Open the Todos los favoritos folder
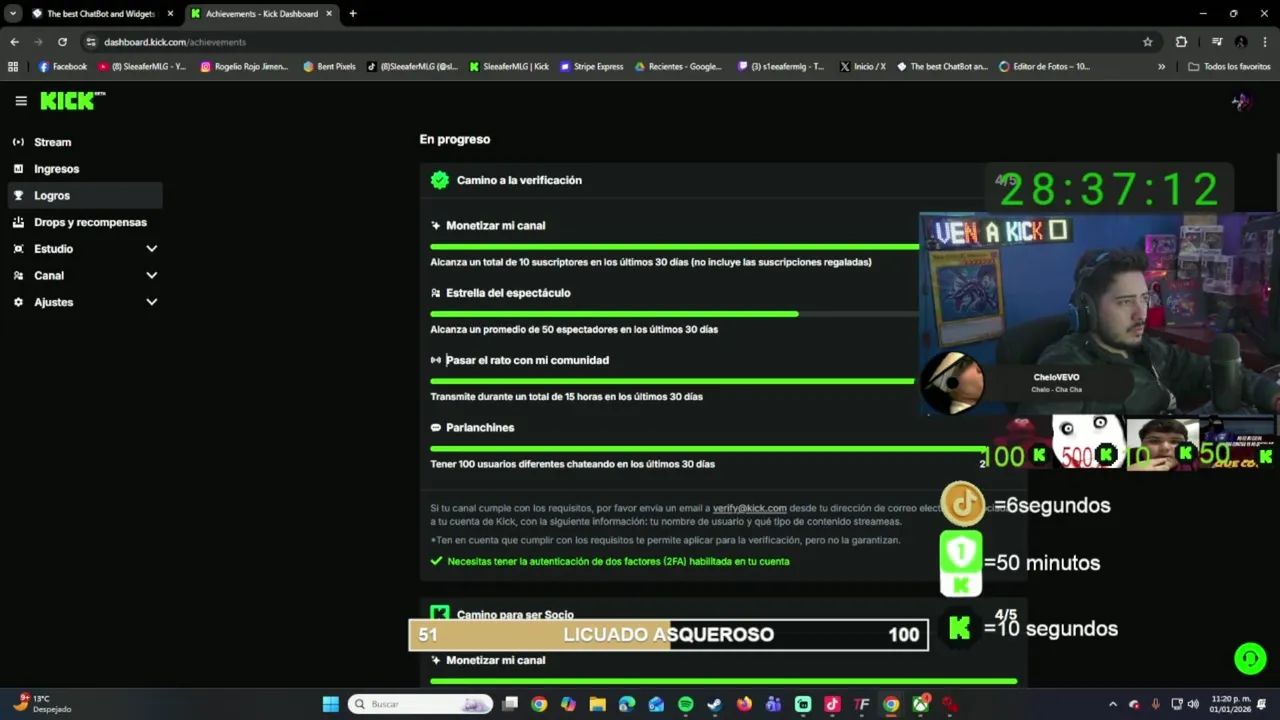 [1229, 67]
